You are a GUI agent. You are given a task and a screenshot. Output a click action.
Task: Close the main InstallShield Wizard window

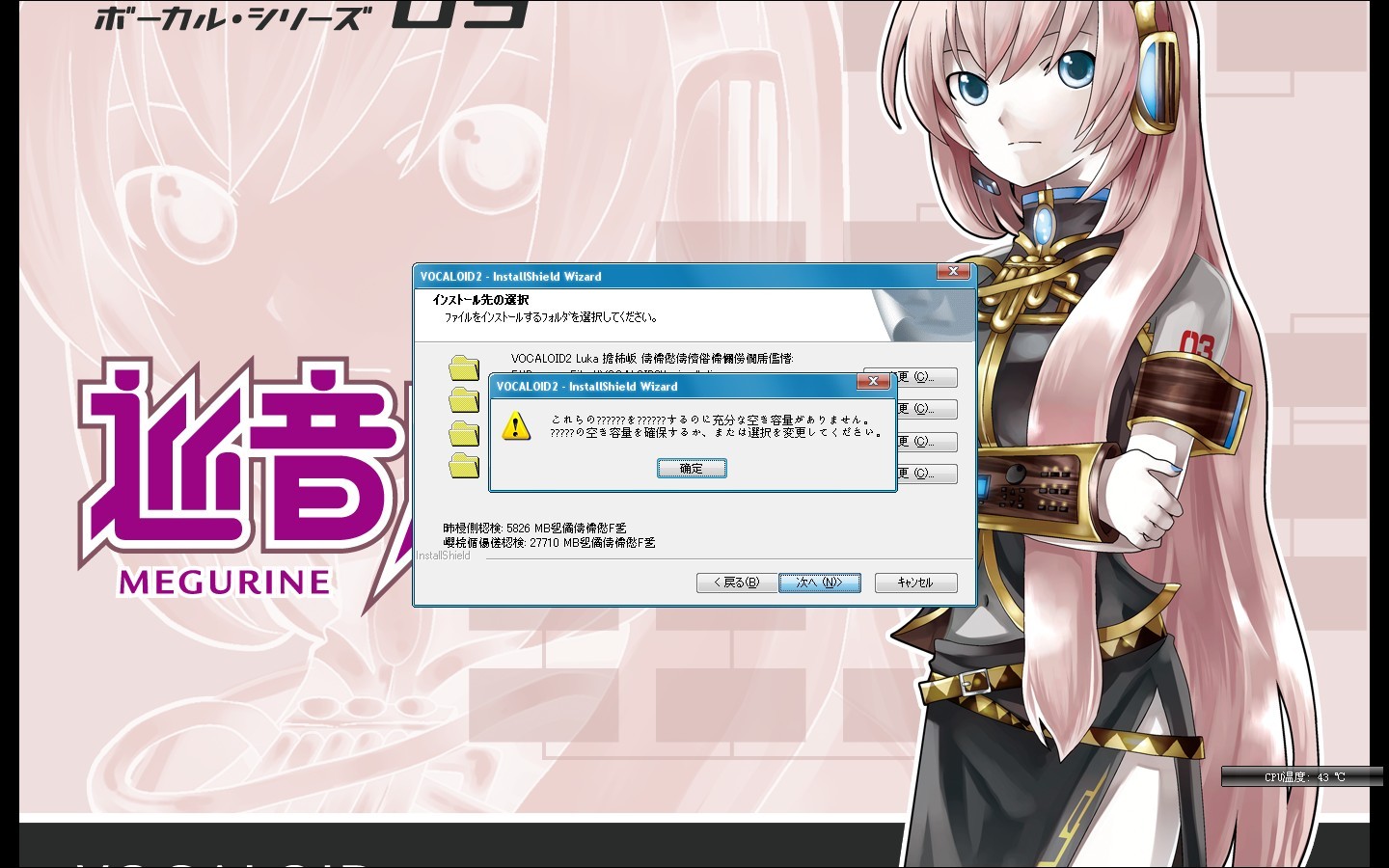pyautogui.click(x=953, y=272)
